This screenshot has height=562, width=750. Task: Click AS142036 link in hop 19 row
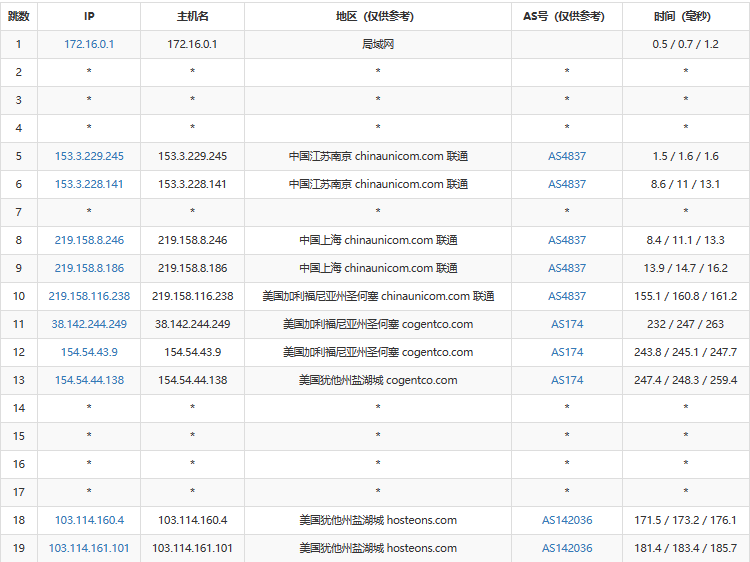[x=567, y=548]
